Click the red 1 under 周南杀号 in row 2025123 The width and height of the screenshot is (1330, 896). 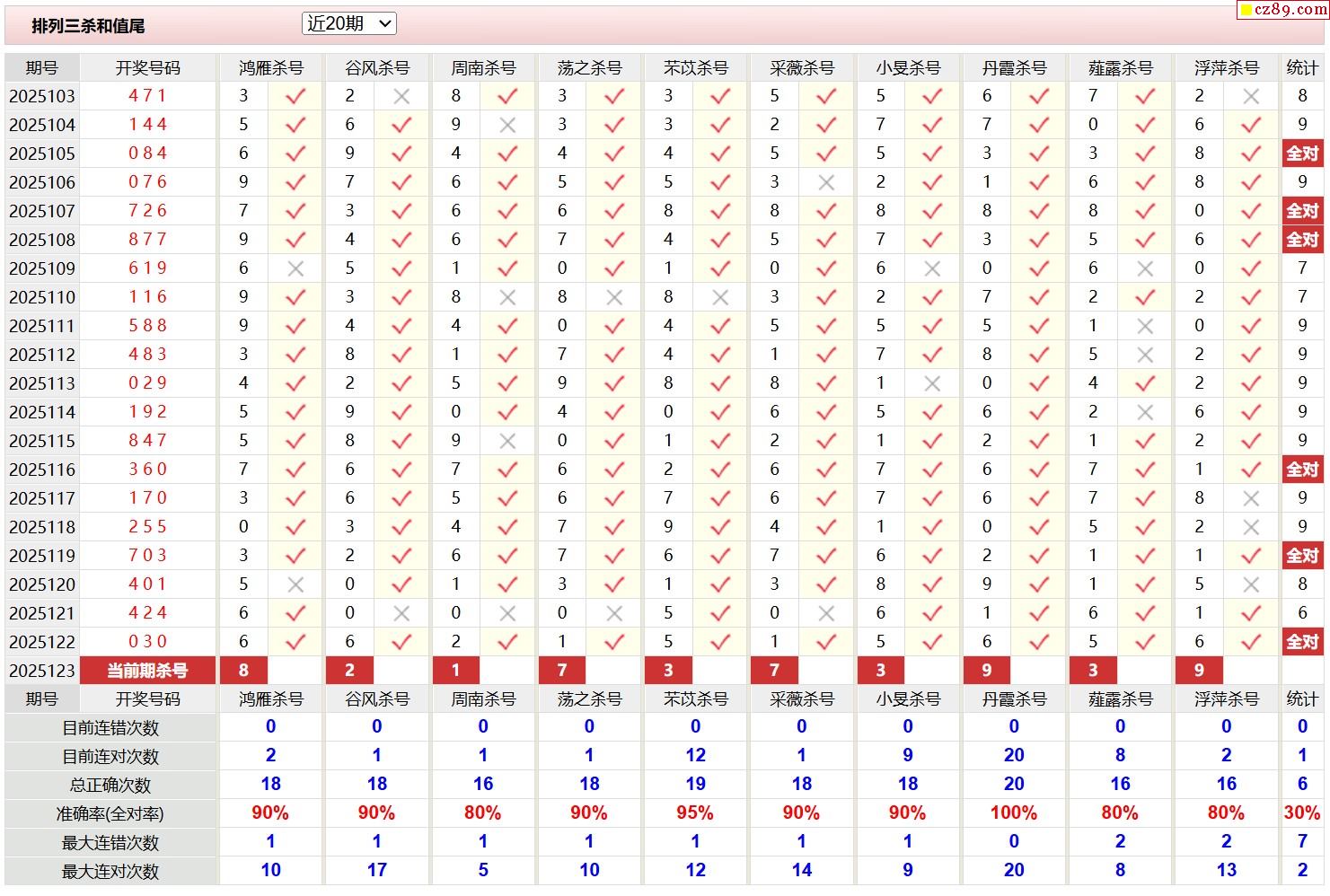(x=456, y=671)
